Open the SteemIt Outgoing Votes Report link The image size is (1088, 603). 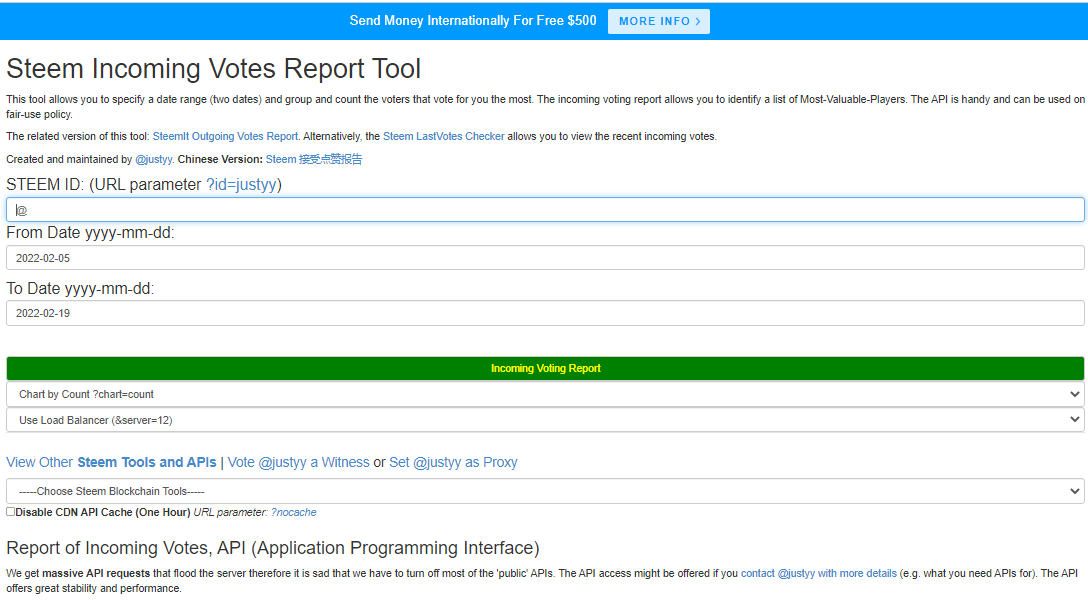[225, 137]
